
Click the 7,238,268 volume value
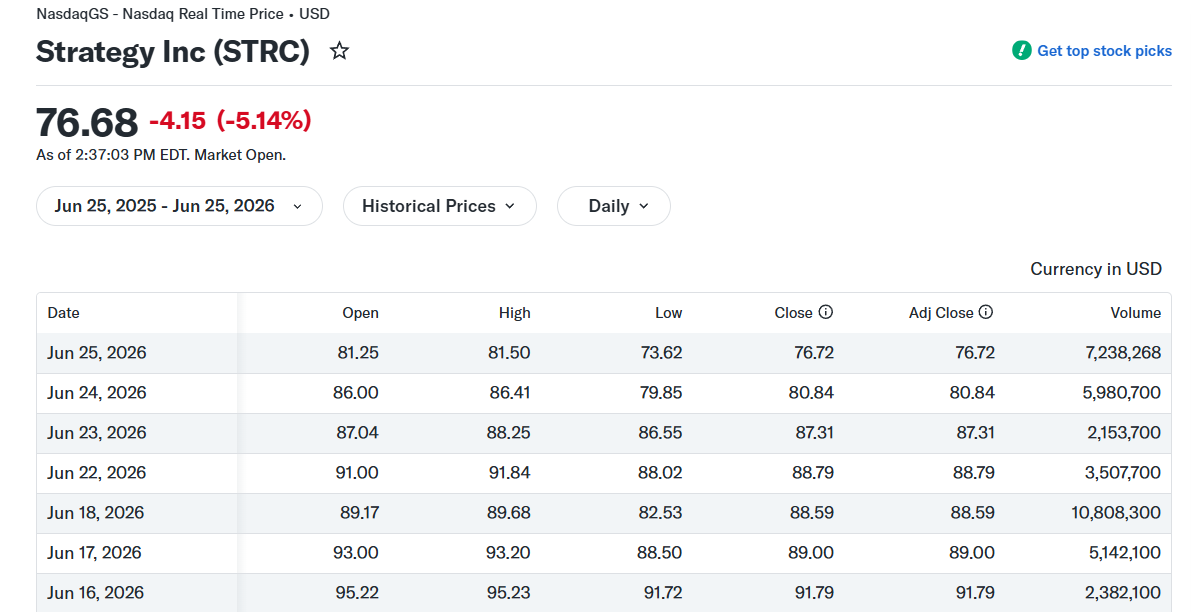tap(1123, 352)
